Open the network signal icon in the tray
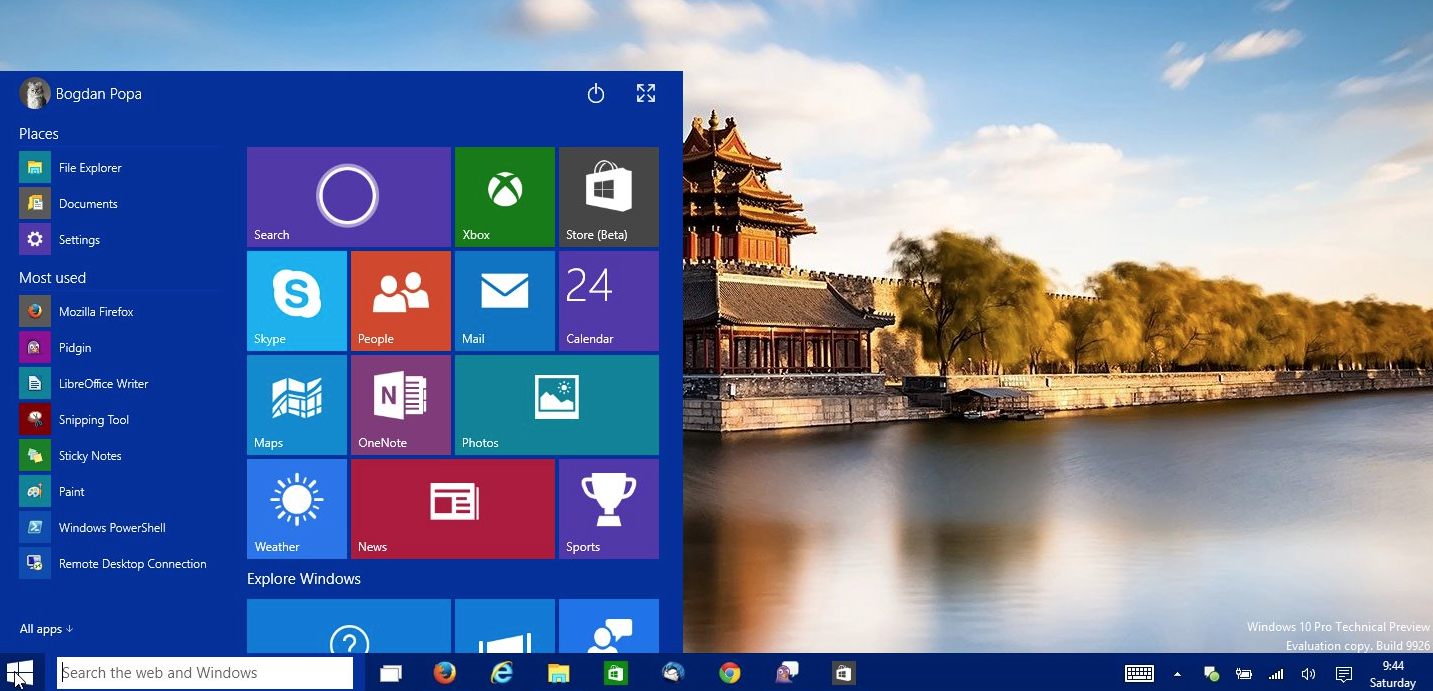 click(x=1276, y=674)
